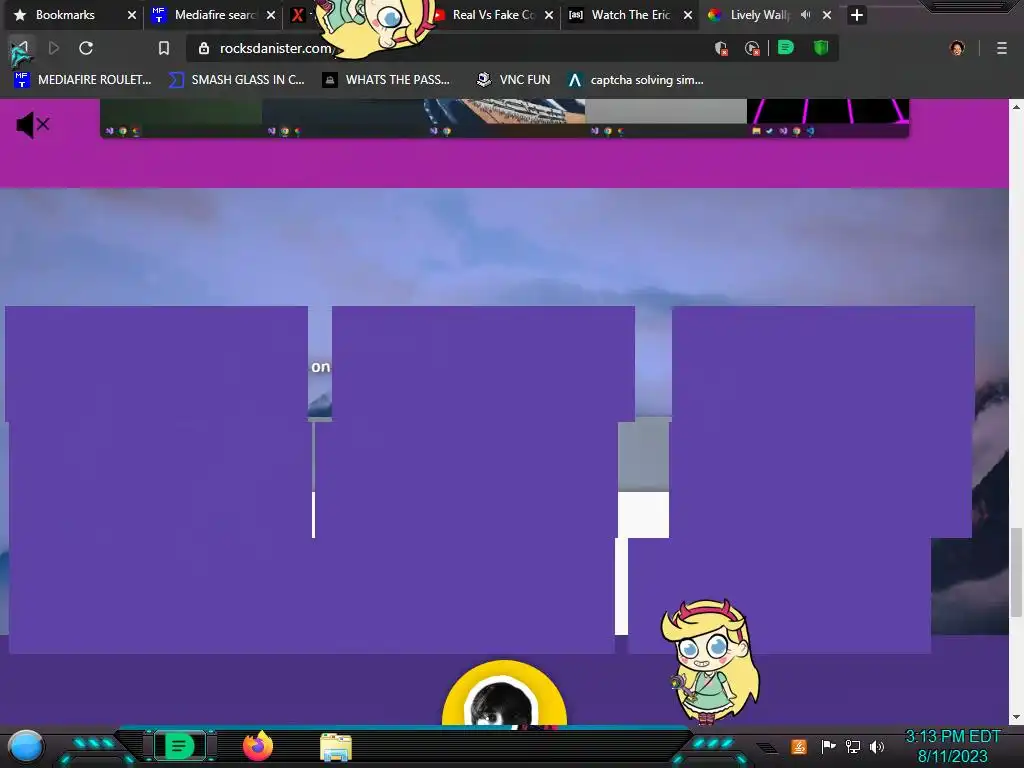1024x768 pixels.
Task: Open the network tray icon
Action: (852, 746)
